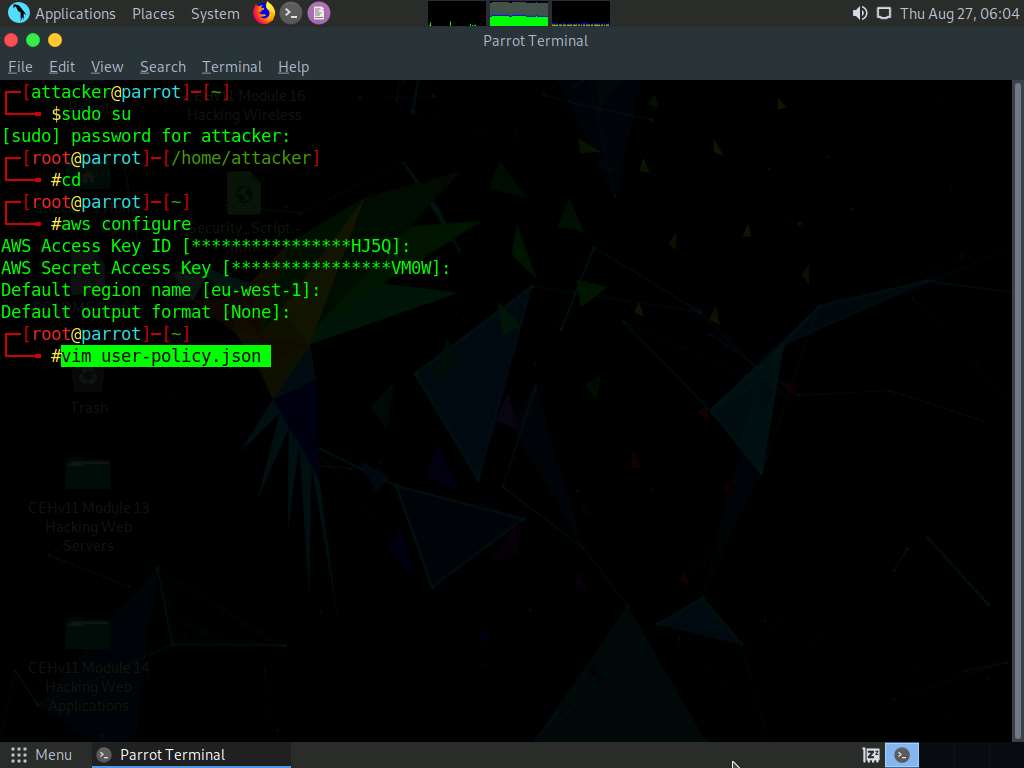Open the Search menu of Parrot Terminal
1024x768 pixels.
tap(162, 67)
